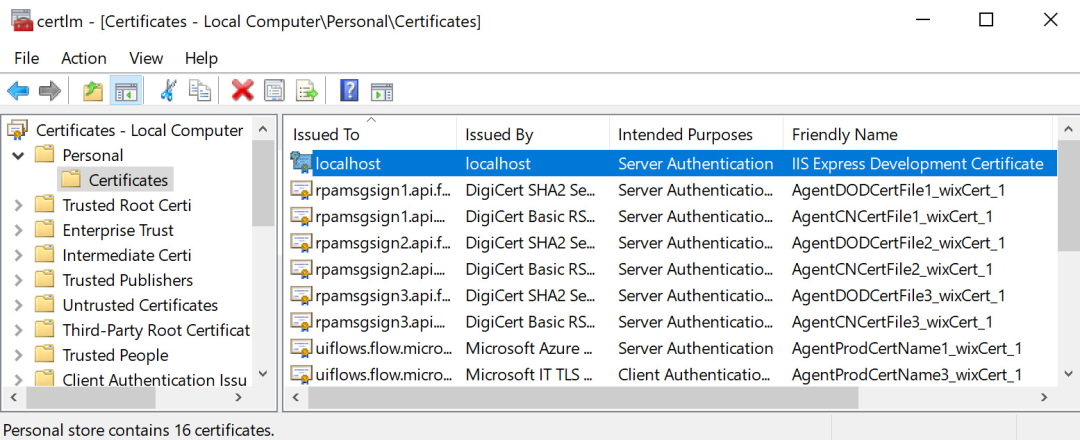Click the Back arrow toolbar icon

[18, 90]
